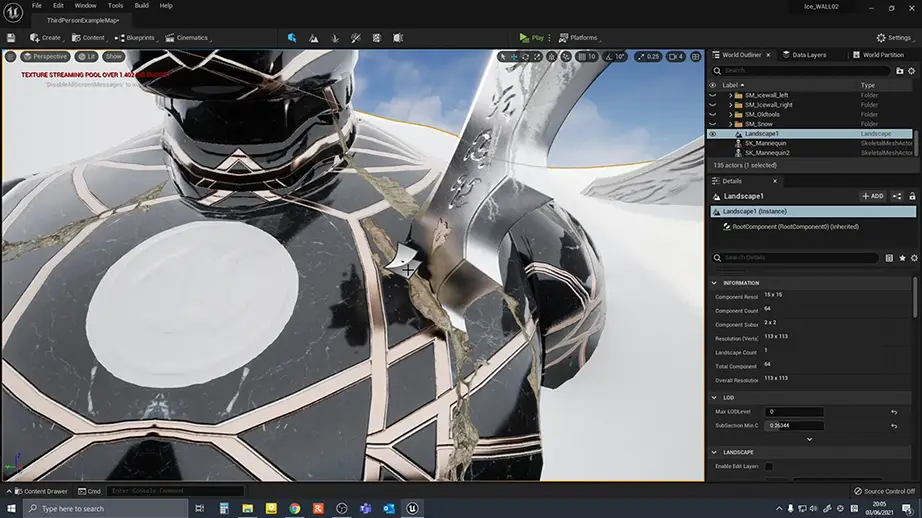Click the Max LODLevel value field

(795, 412)
